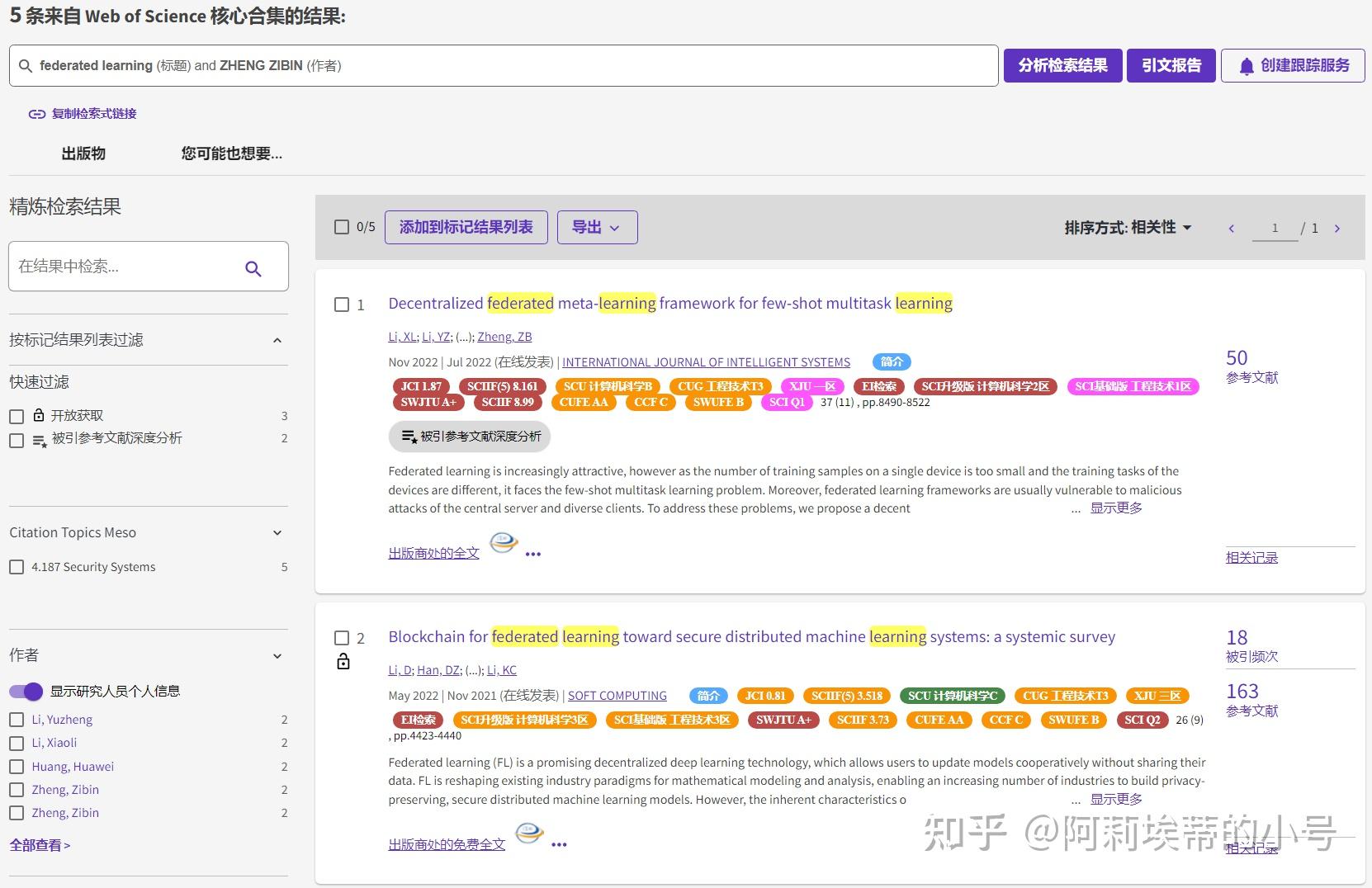Click library link icon for result 2
The image size is (1372, 888).
pyautogui.click(x=530, y=833)
